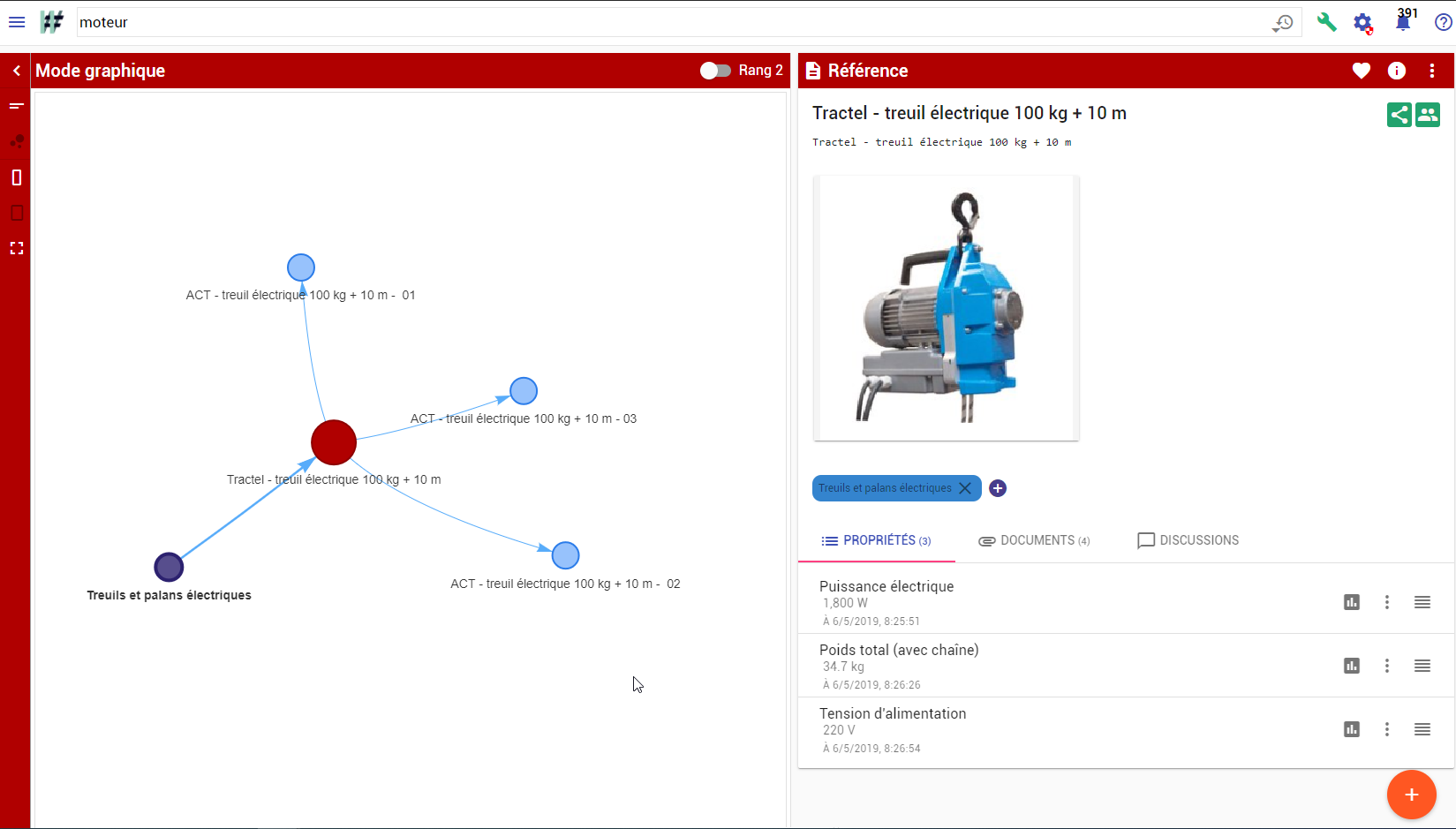Open the notifications bell showing 391
Image resolution: width=1456 pixels, height=829 pixels.
pos(1403,21)
